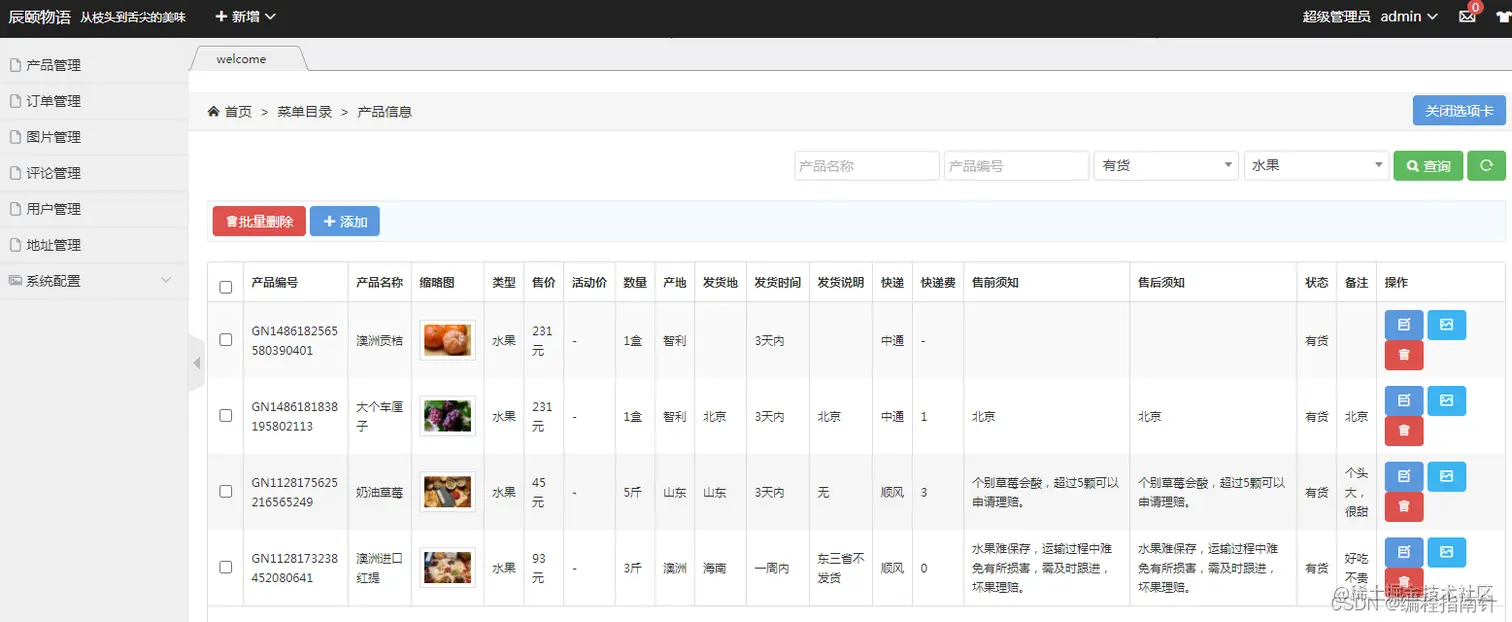
Task: Expand the 系统配置 sidebar section
Action: coord(94,281)
